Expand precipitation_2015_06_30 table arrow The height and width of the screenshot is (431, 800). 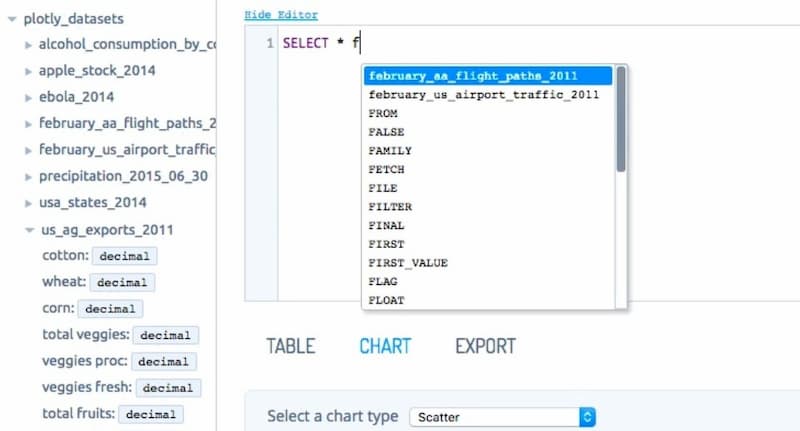click(x=29, y=176)
